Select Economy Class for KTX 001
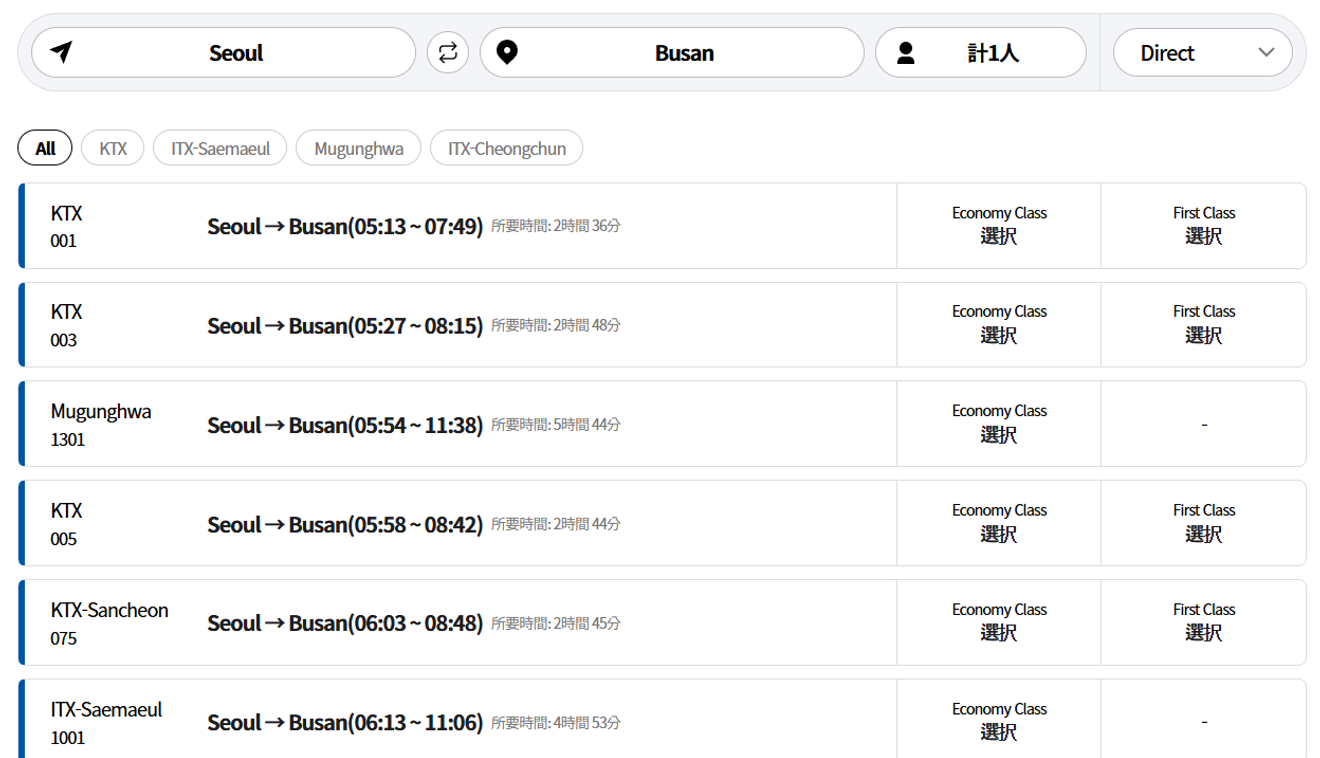 [x=998, y=226]
